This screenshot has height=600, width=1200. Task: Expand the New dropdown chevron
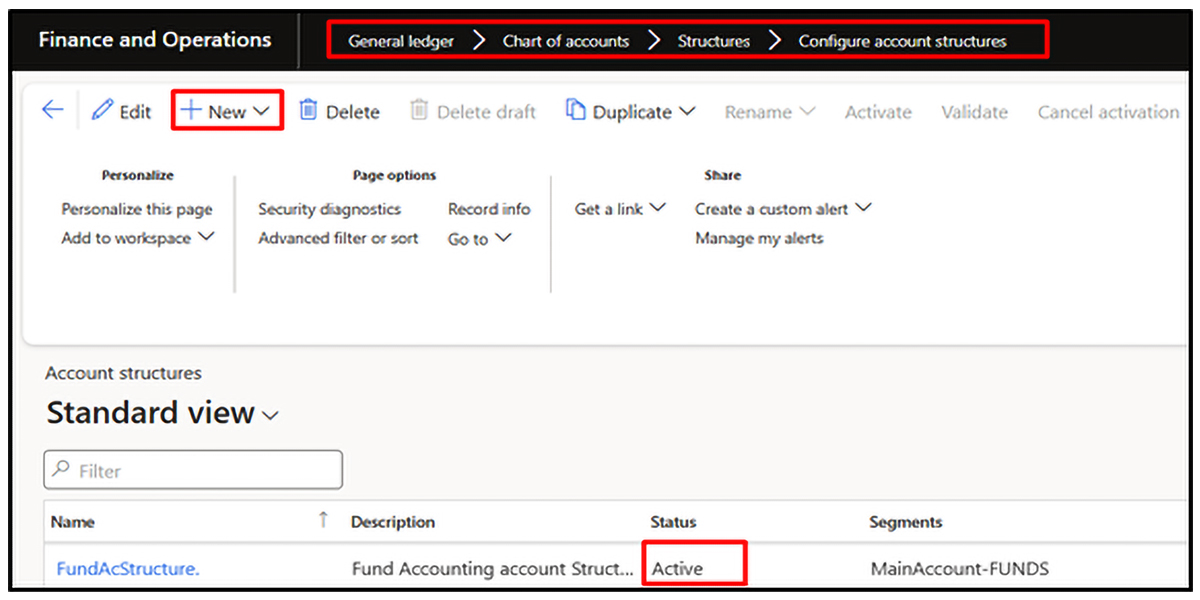point(262,111)
